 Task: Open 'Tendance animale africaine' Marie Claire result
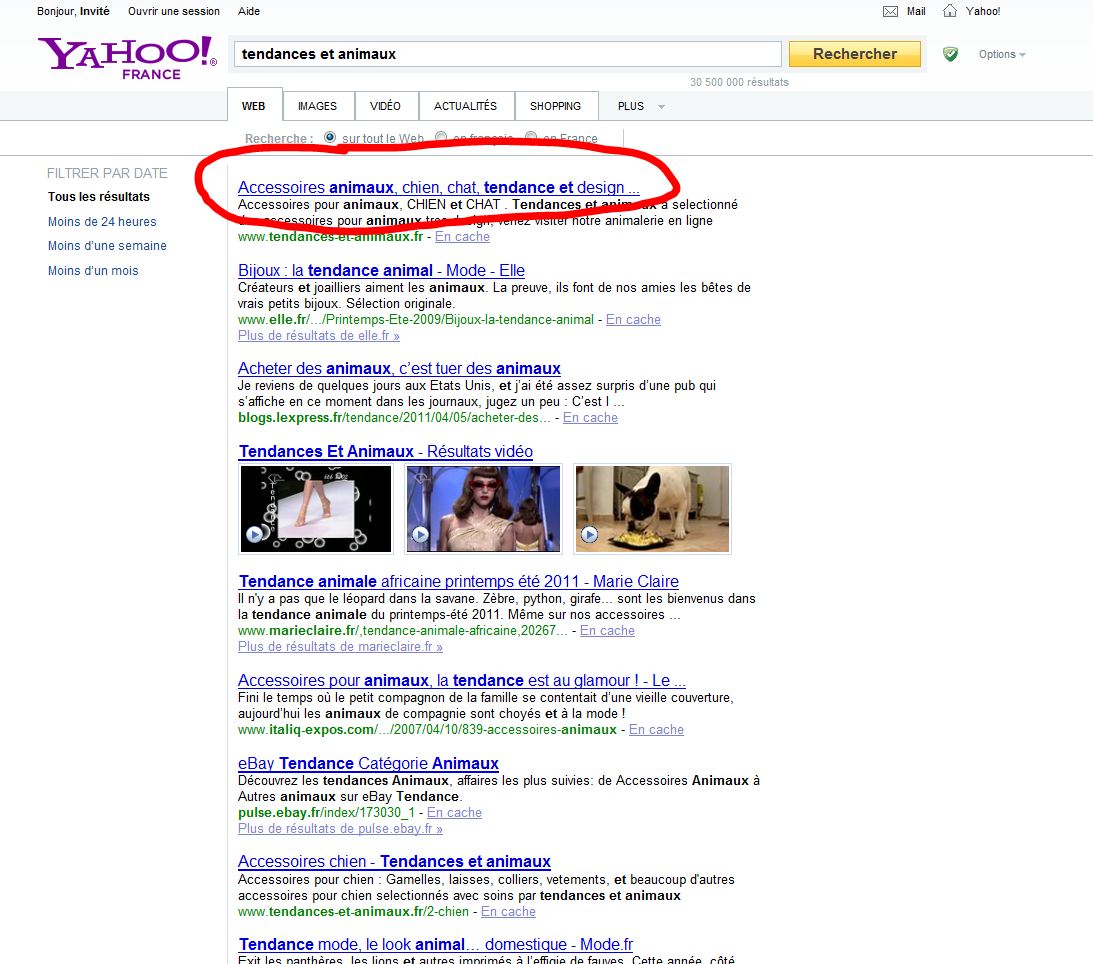pos(459,581)
